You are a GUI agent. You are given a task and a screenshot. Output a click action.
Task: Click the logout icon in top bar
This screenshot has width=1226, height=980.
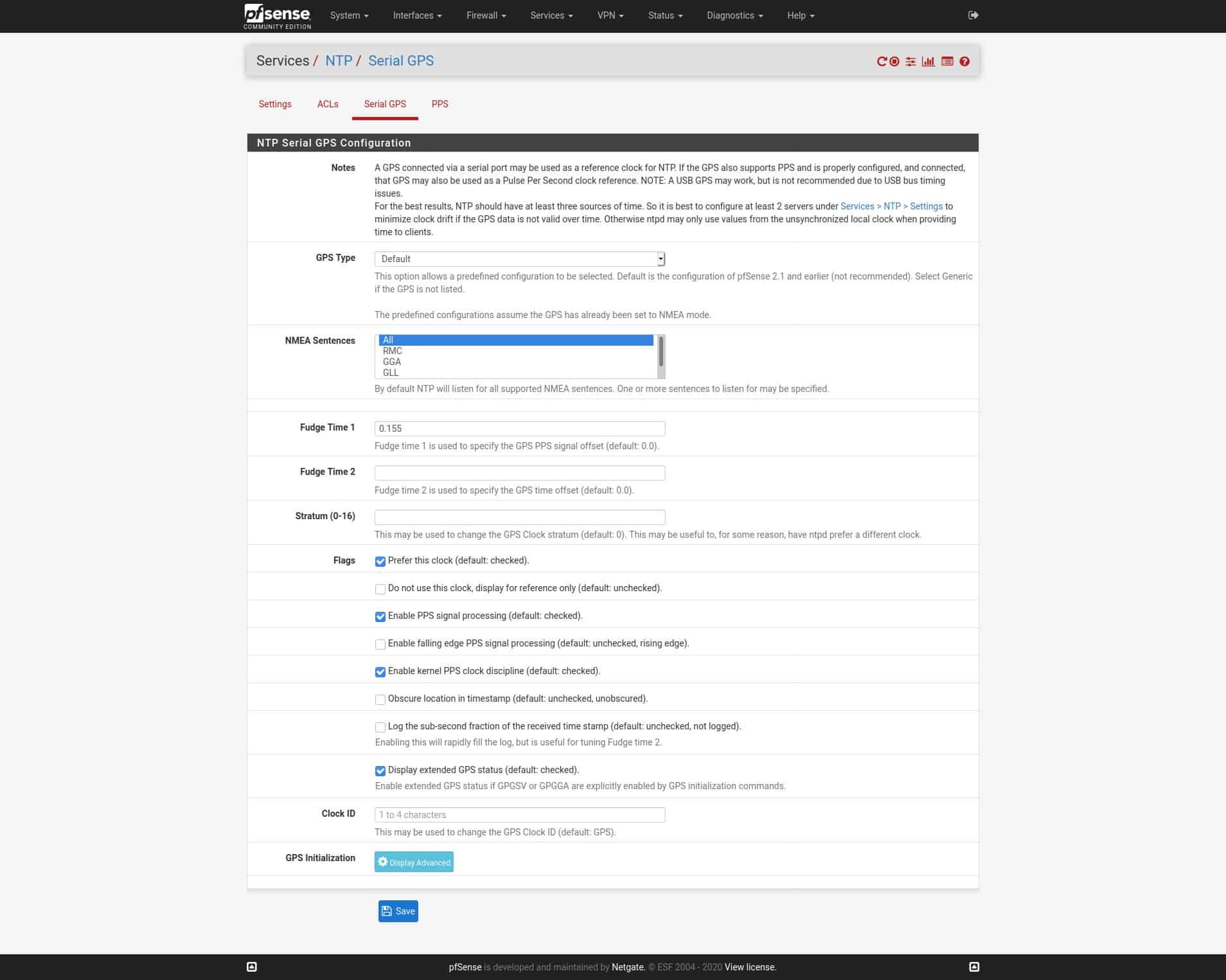pyautogui.click(x=973, y=15)
